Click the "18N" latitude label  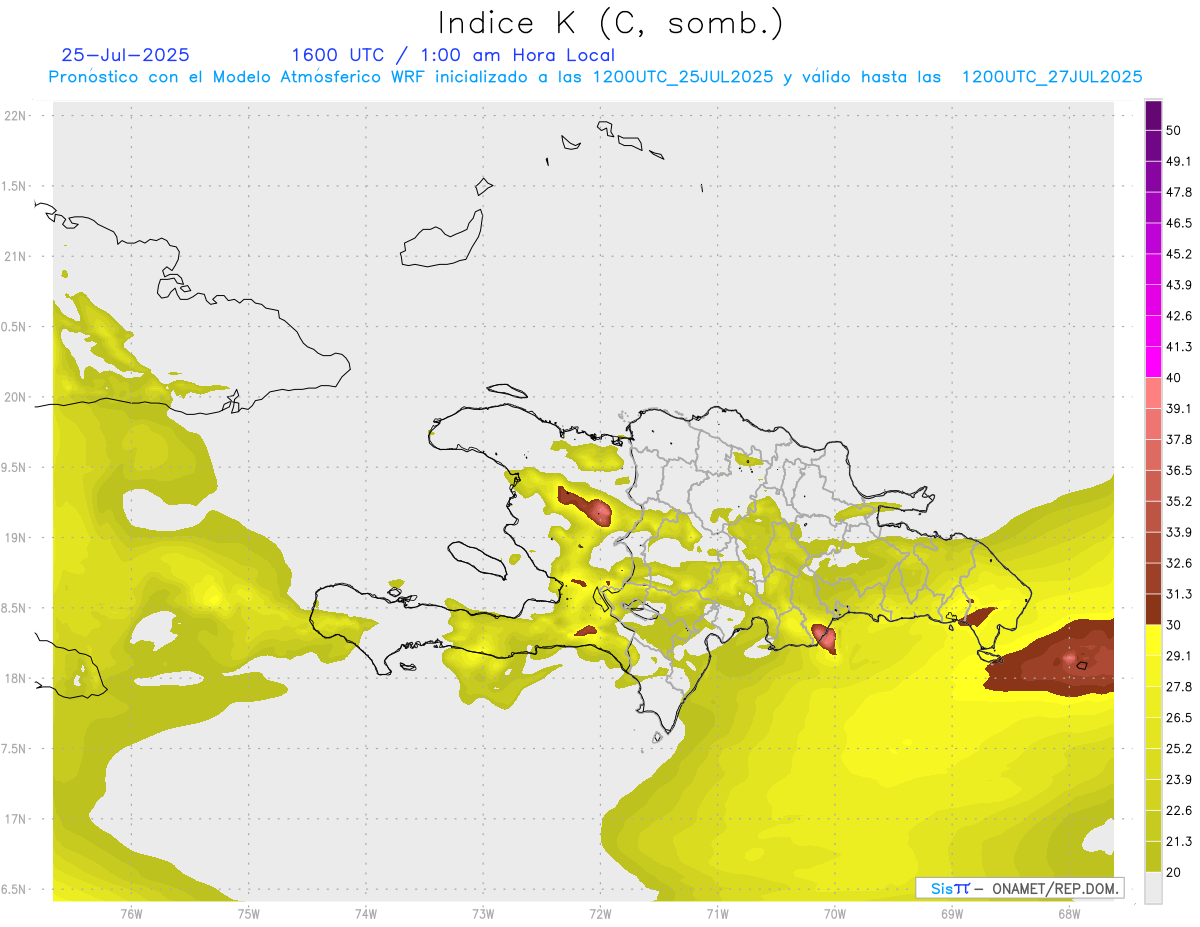[16, 679]
